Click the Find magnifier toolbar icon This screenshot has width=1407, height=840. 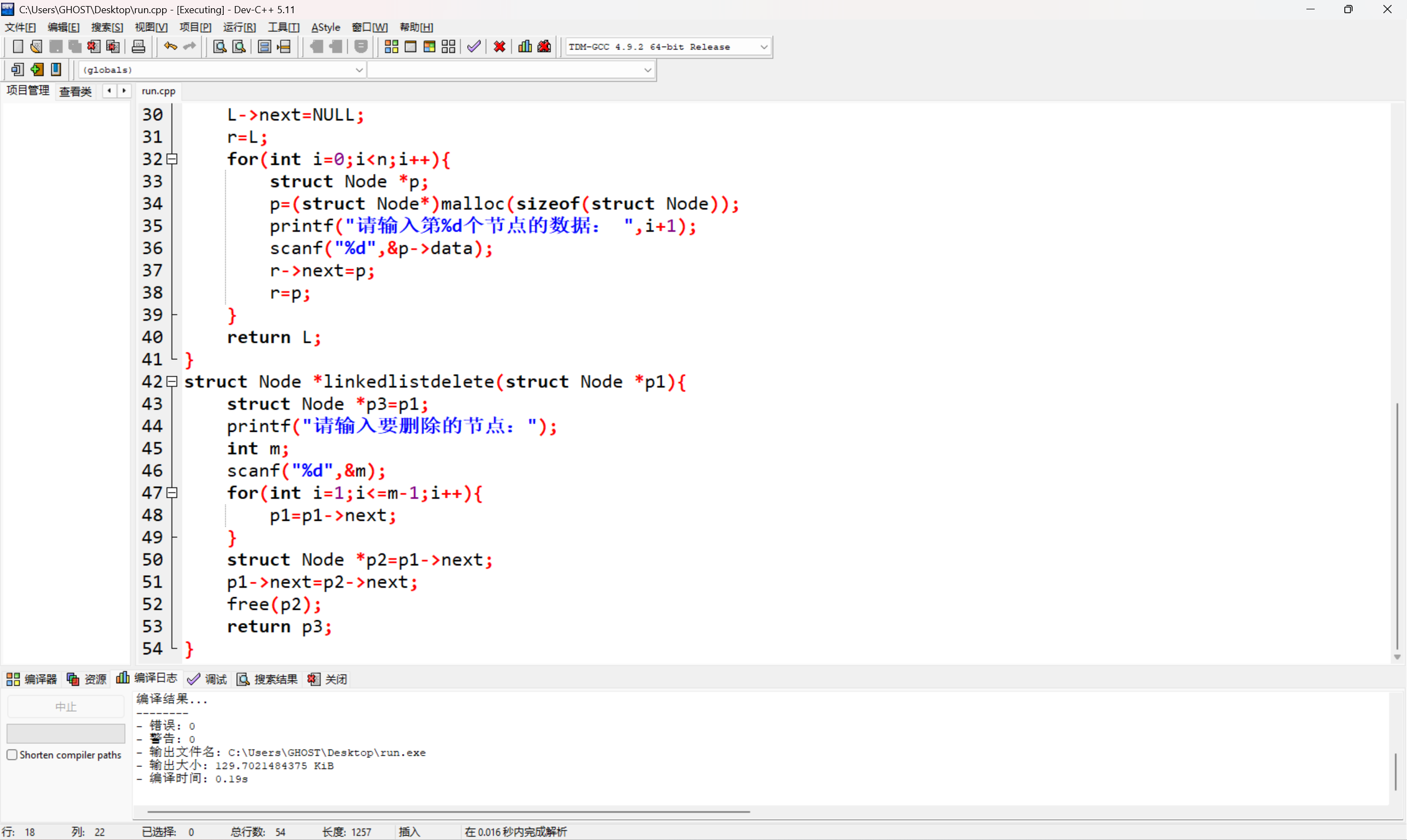[220, 46]
